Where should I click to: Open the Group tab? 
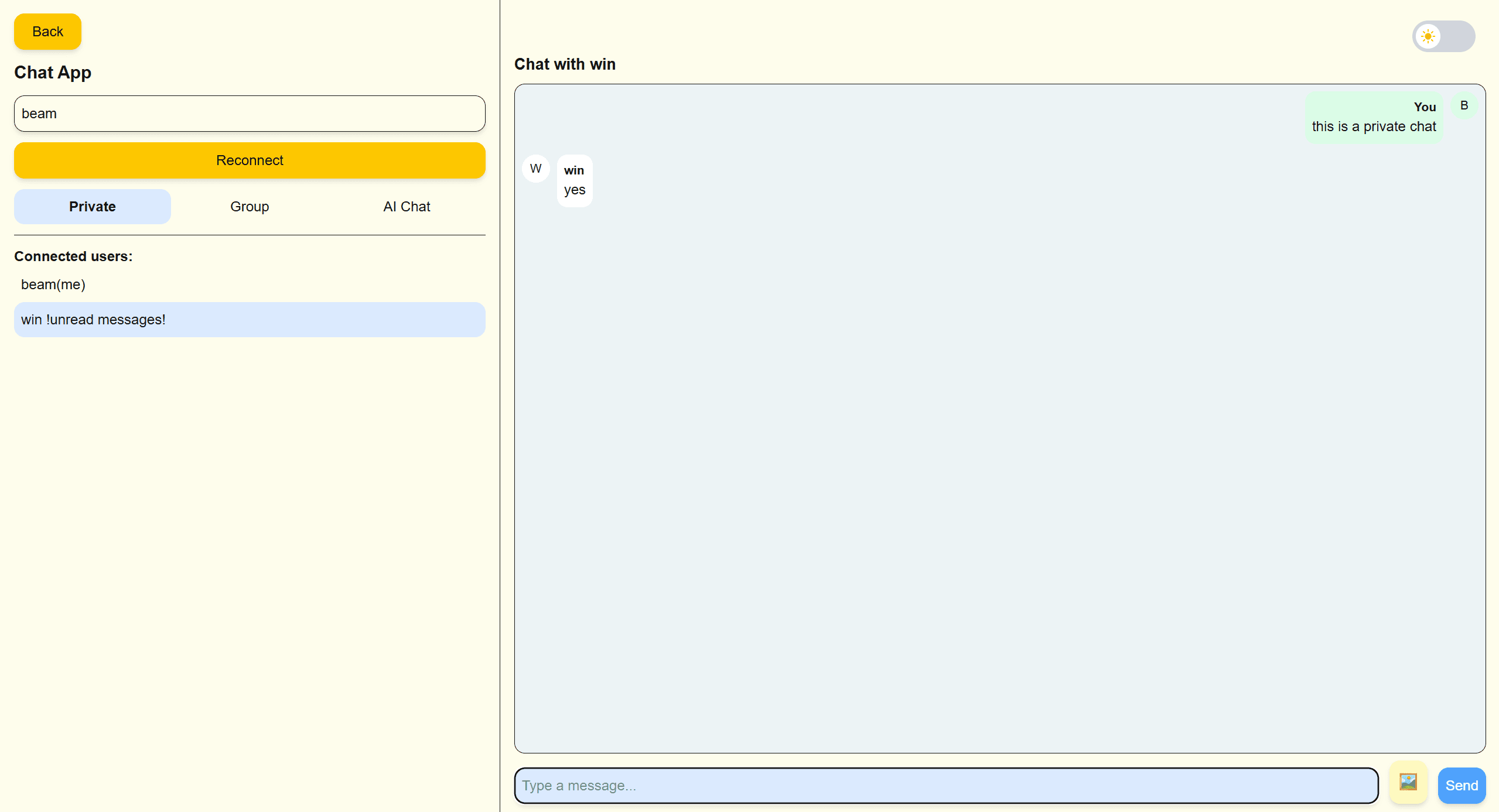tap(250, 207)
